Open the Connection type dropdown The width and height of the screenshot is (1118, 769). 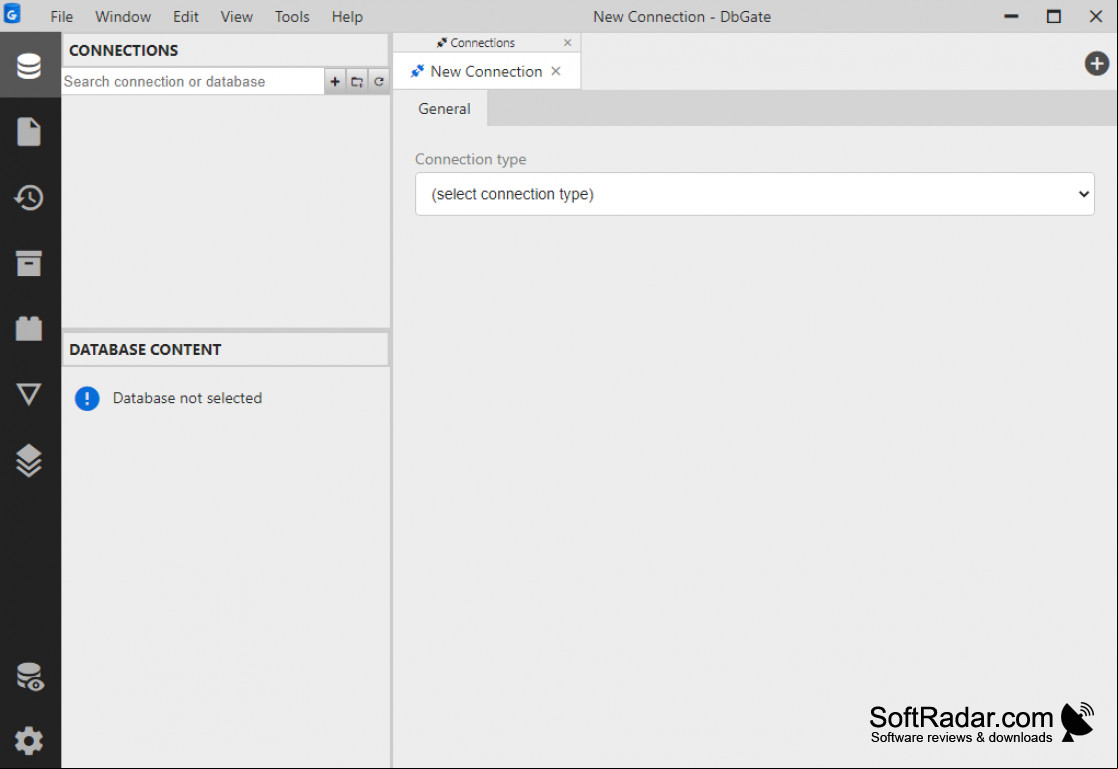click(x=754, y=194)
